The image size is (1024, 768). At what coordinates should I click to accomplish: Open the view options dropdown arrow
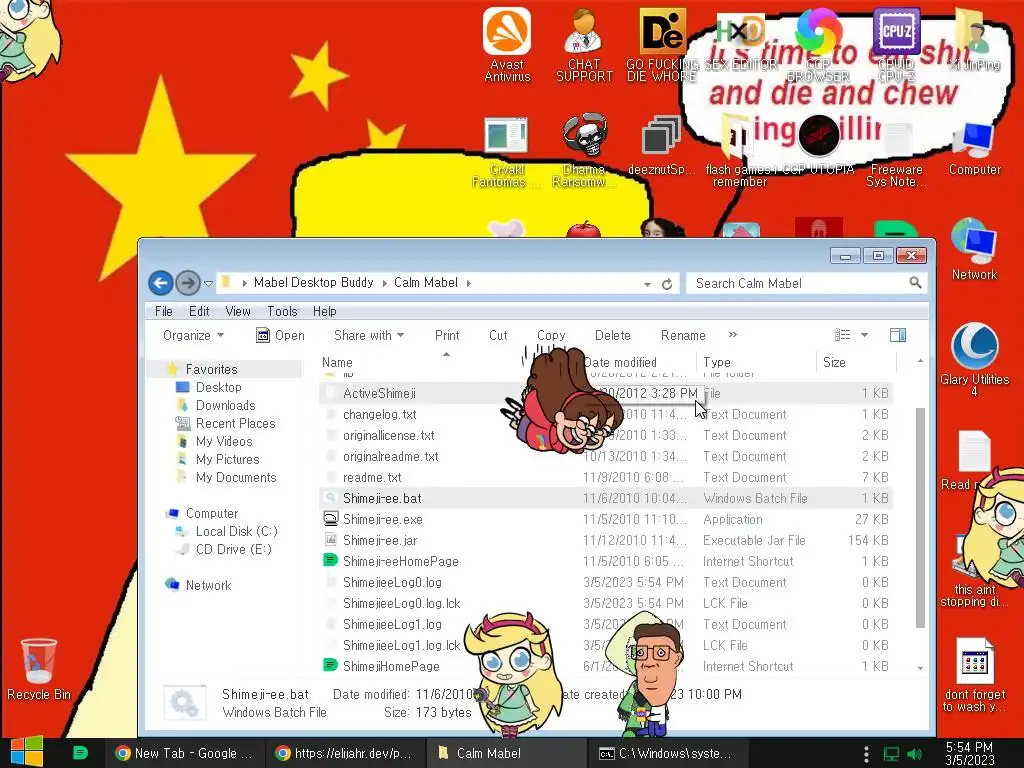click(864, 335)
